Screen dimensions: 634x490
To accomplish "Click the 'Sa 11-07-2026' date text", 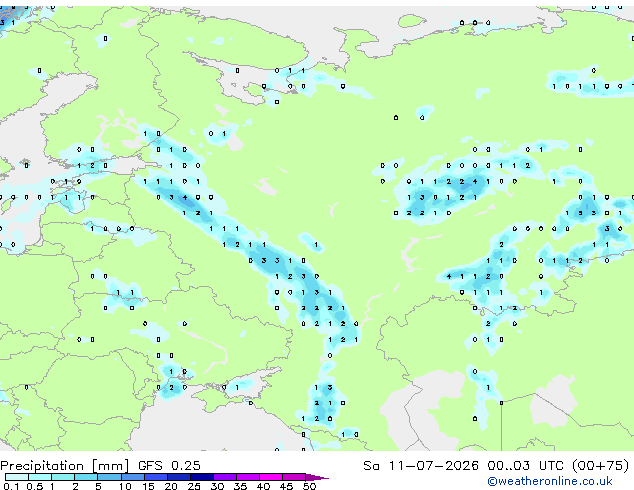I will [421, 465].
